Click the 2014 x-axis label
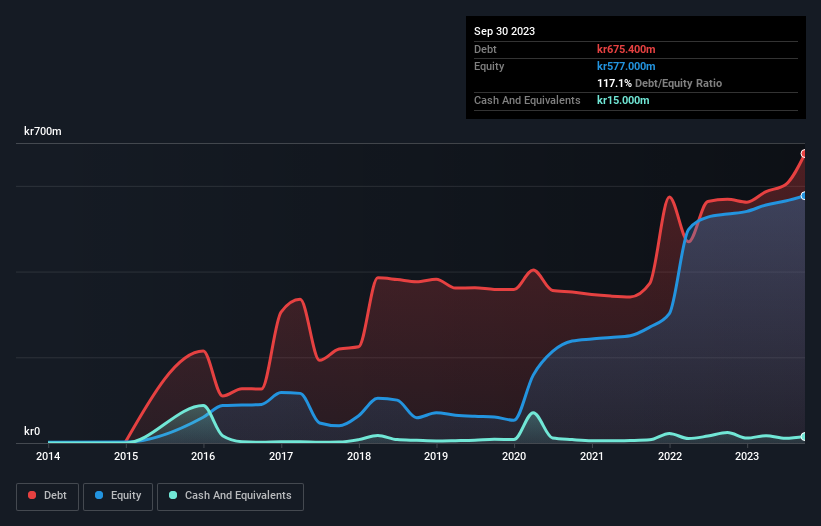Image resolution: width=821 pixels, height=526 pixels. click(48, 456)
